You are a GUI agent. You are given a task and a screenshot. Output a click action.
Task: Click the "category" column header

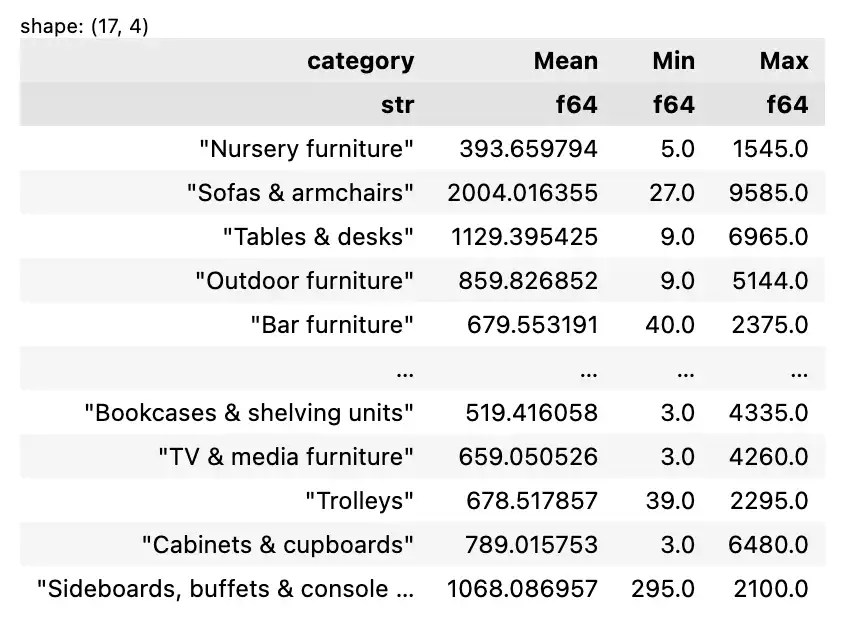tap(360, 61)
